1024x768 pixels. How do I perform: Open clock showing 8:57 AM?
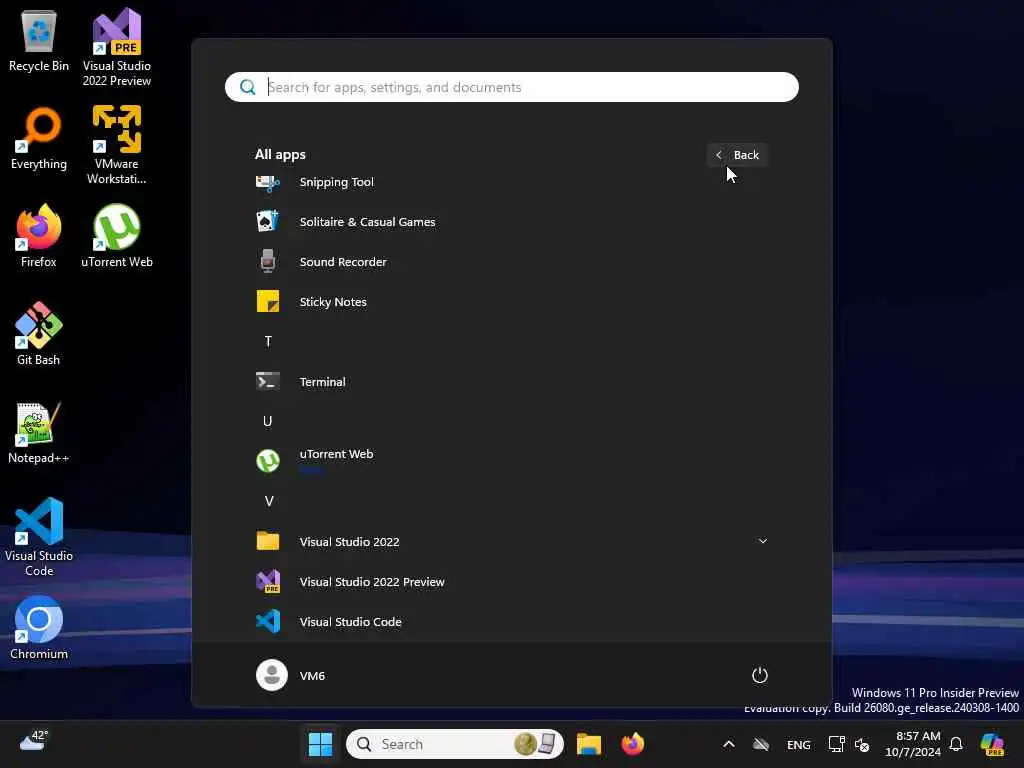pos(912,744)
